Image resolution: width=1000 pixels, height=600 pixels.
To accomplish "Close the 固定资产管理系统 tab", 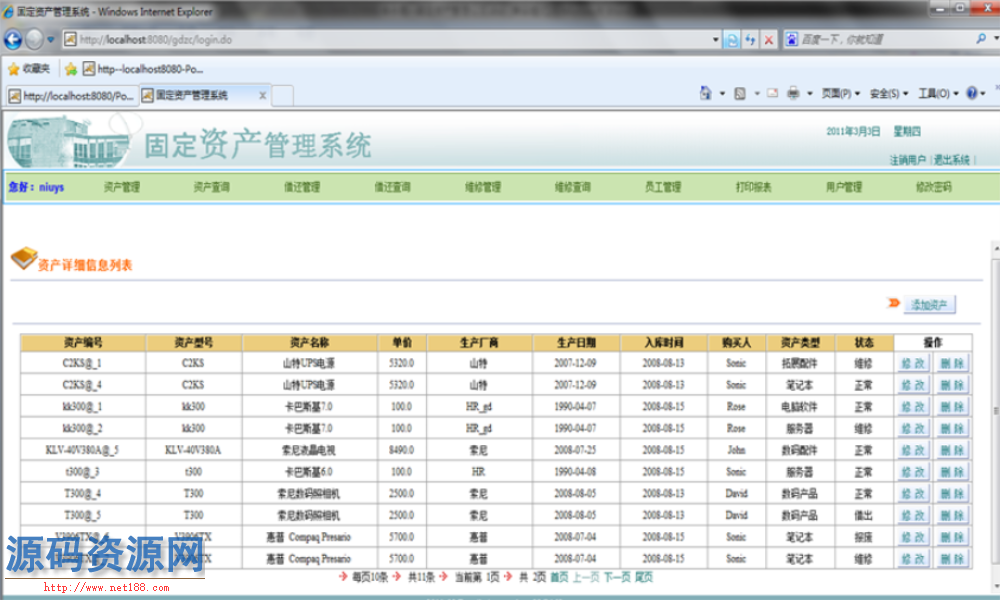I will tap(262, 96).
